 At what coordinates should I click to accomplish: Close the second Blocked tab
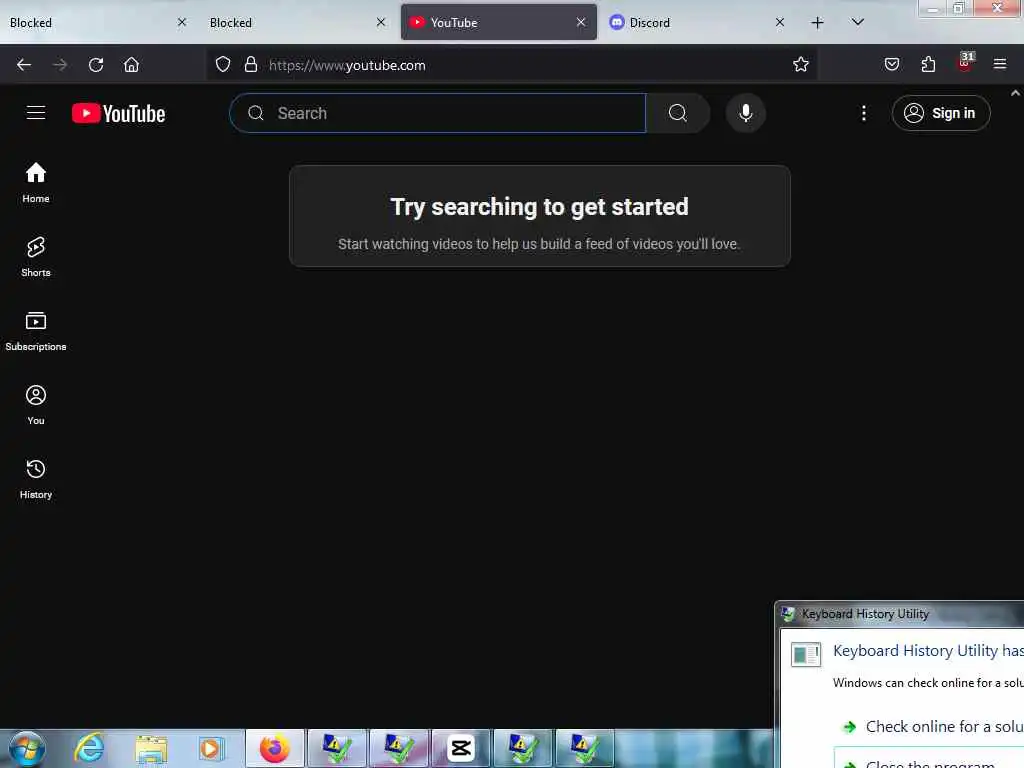click(381, 22)
